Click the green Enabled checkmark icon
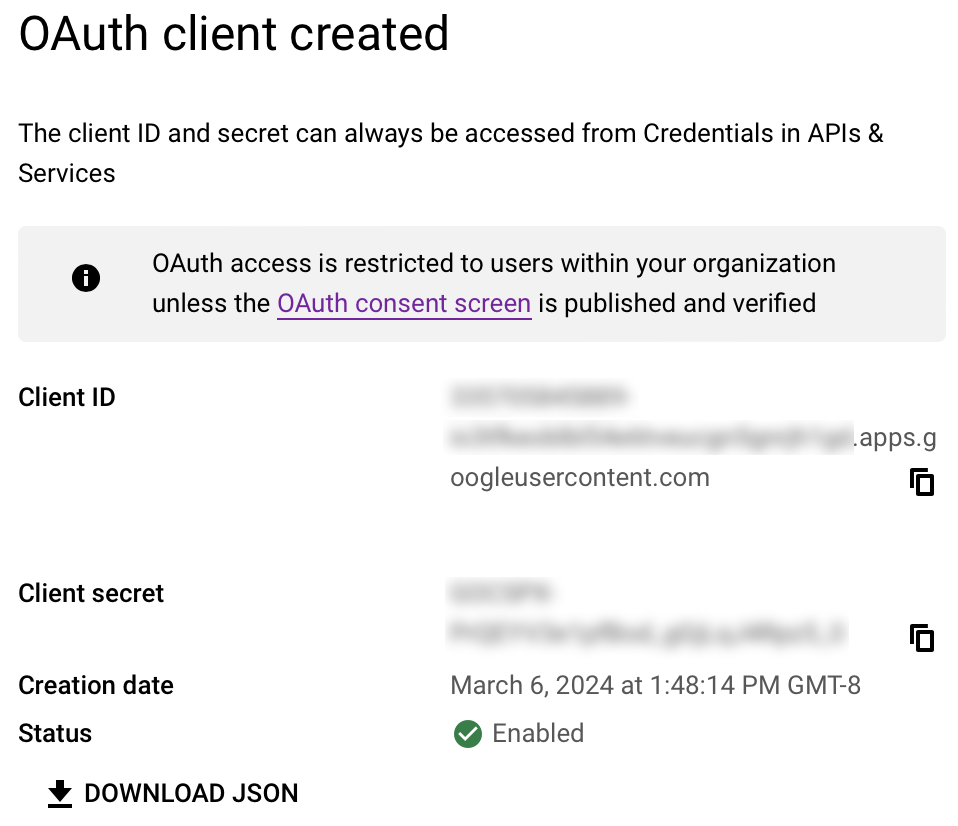This screenshot has height=826, width=958. click(467, 734)
